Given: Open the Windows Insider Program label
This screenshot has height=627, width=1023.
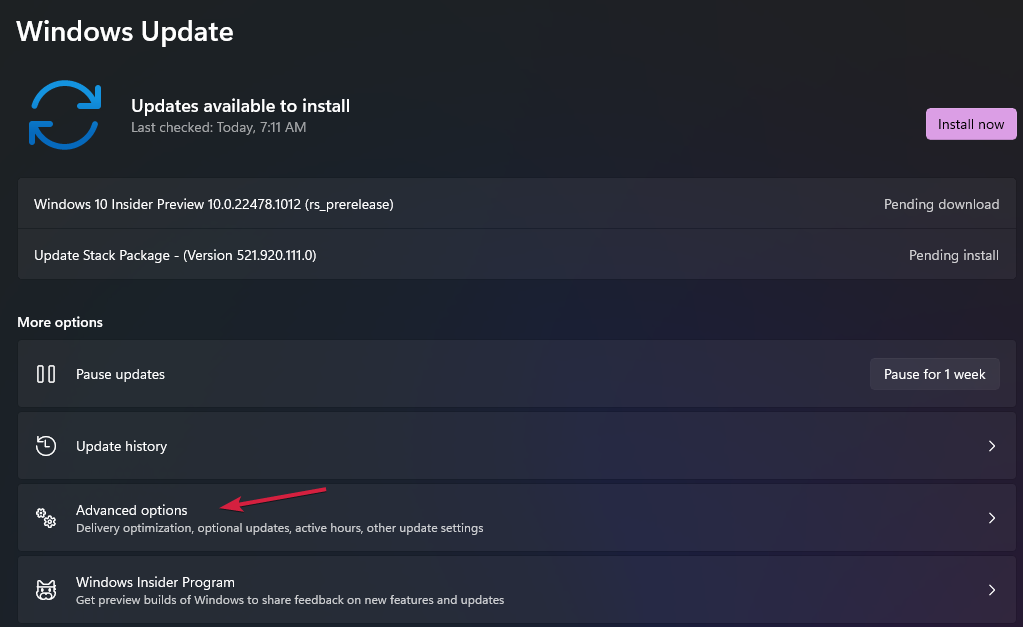Looking at the screenshot, I should point(155,582).
